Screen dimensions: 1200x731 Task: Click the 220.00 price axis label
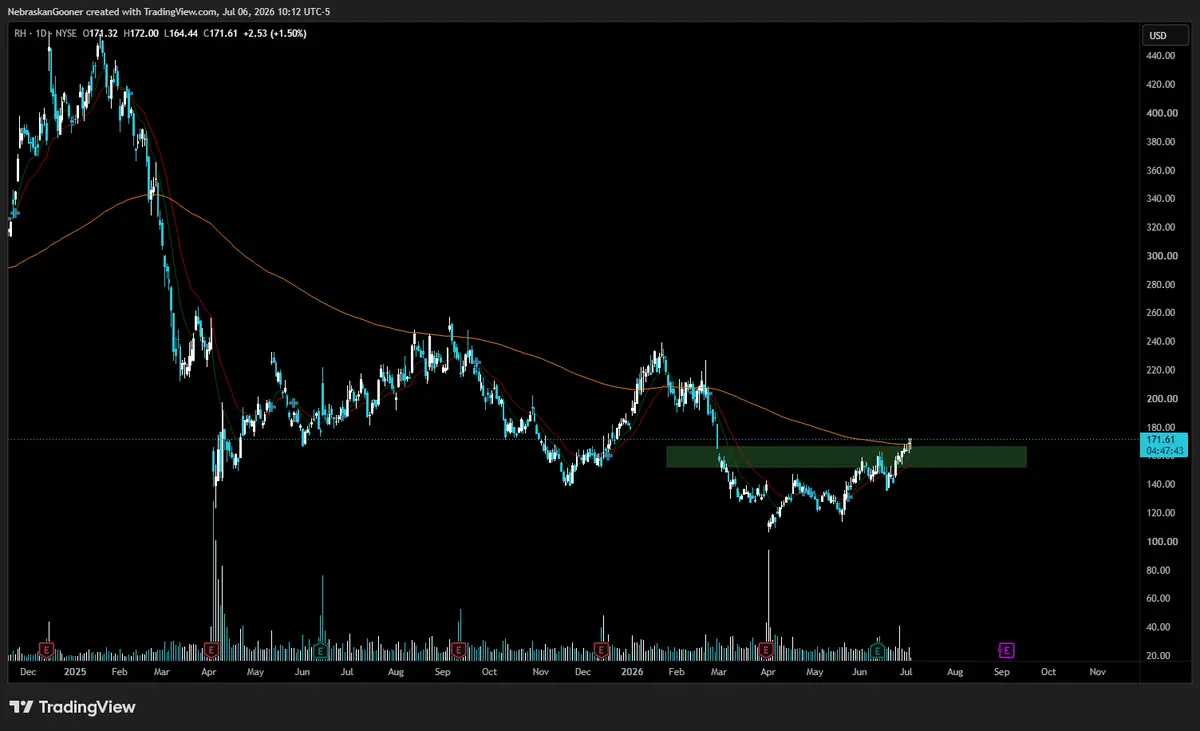[1161, 370]
